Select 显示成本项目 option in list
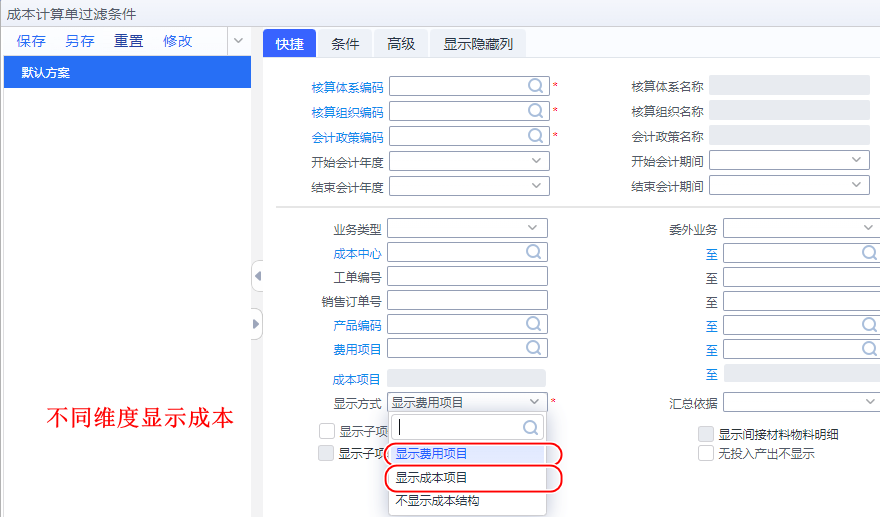This screenshot has width=880, height=517. [x=431, y=477]
